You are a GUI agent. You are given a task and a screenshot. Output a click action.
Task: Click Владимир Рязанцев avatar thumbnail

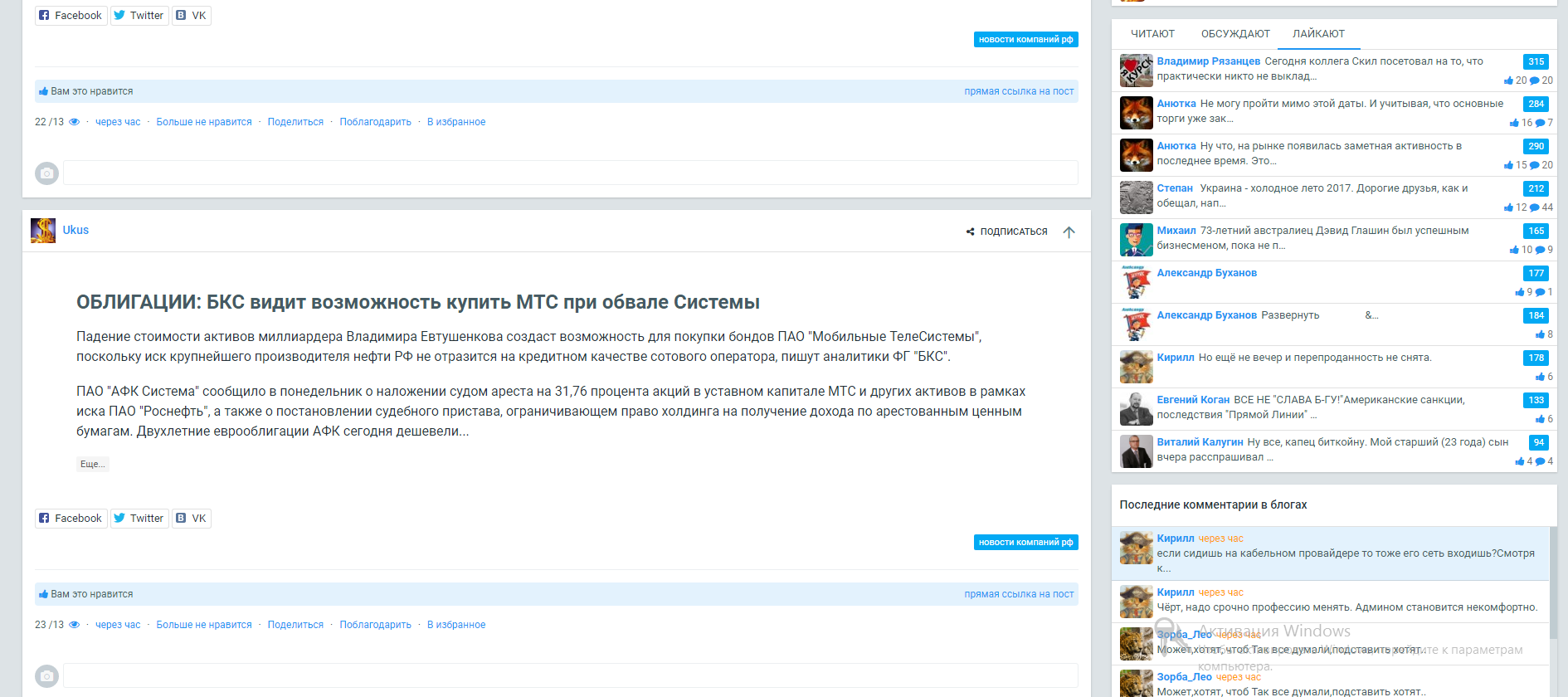[1136, 71]
